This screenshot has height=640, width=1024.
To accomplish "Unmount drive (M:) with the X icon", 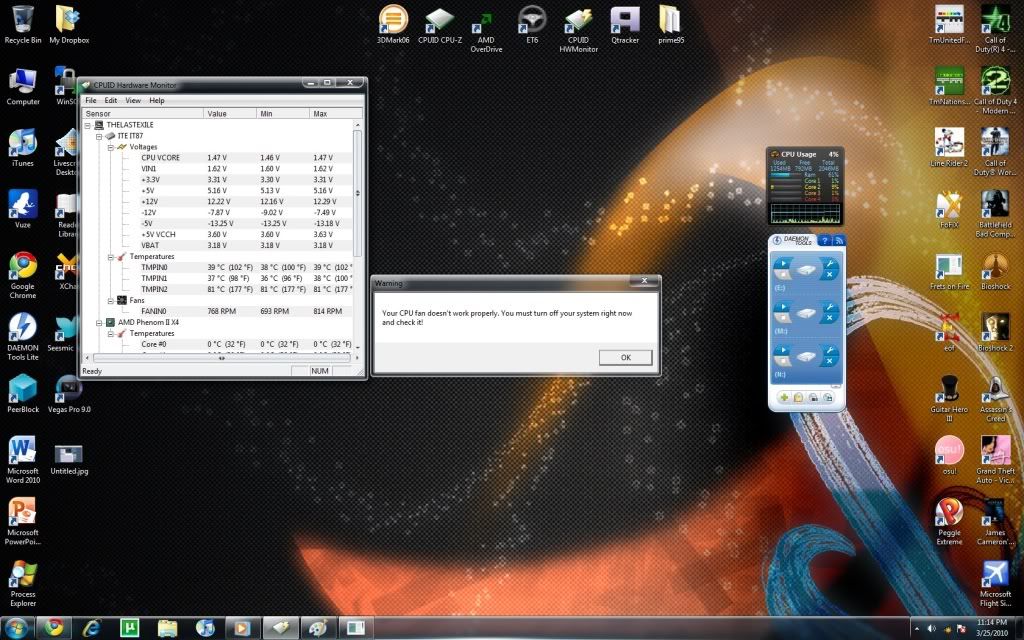I will 829,317.
